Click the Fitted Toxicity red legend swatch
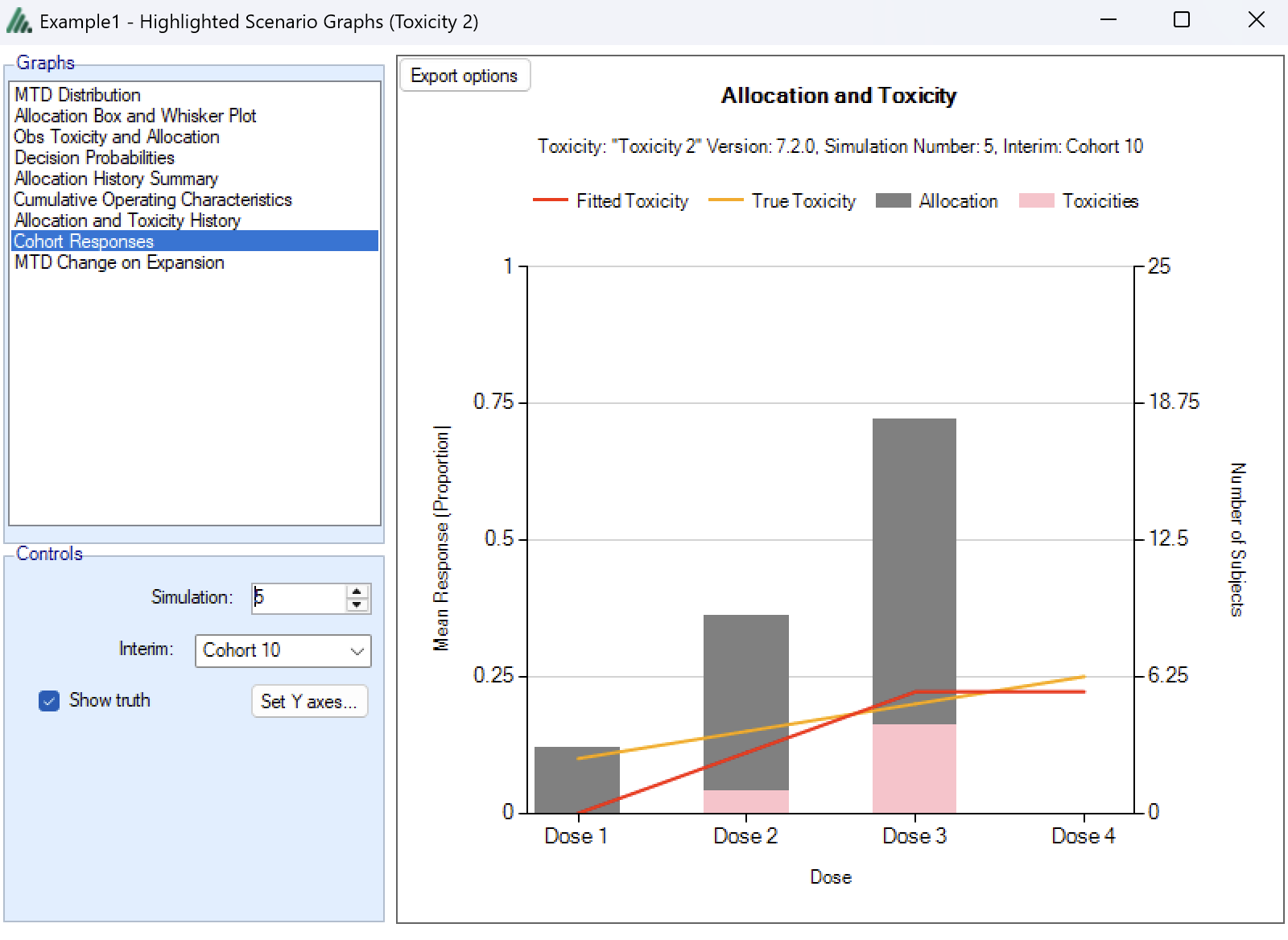The height and width of the screenshot is (940, 1288). tap(551, 201)
